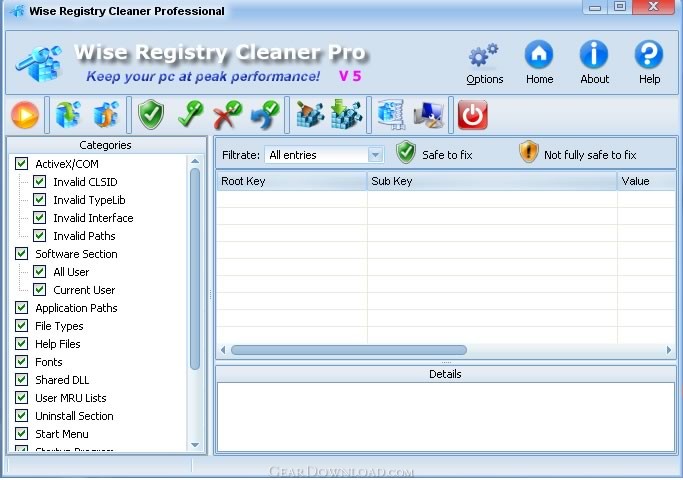Screen dimensions: 683x480
Task: Uncheck the ActiveX/COM category
Action: pos(21,164)
